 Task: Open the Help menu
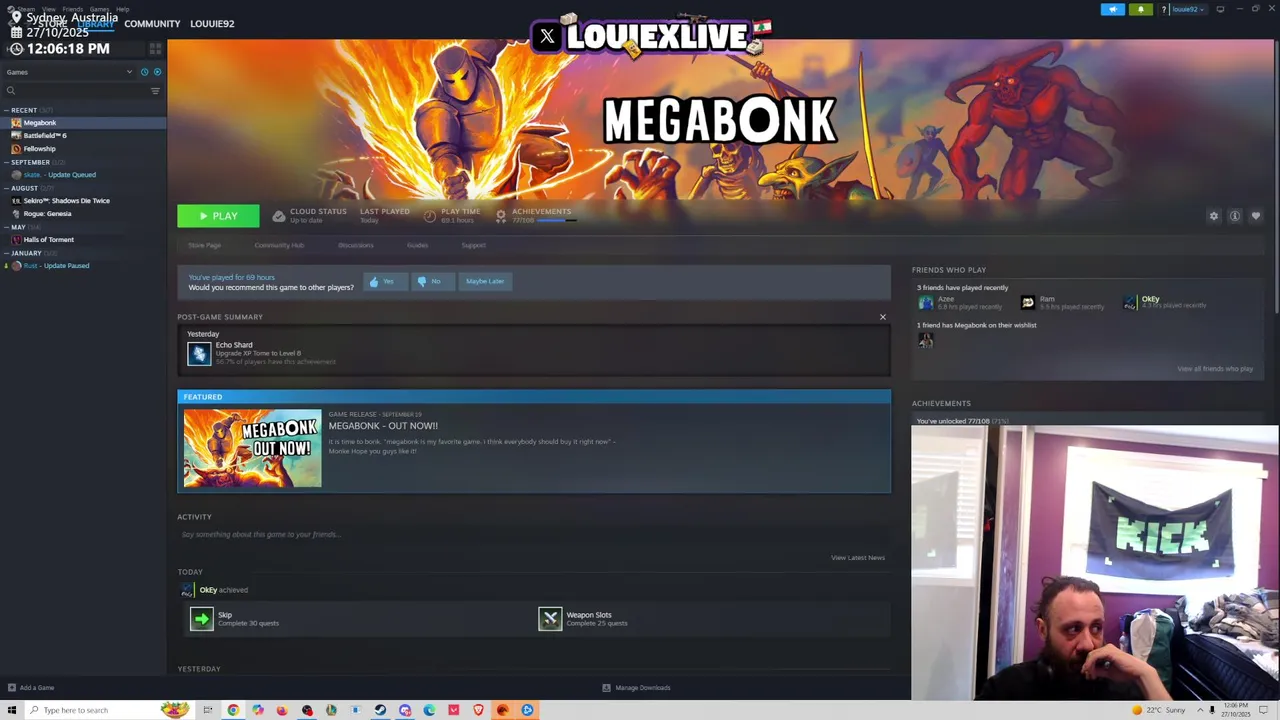click(122, 9)
